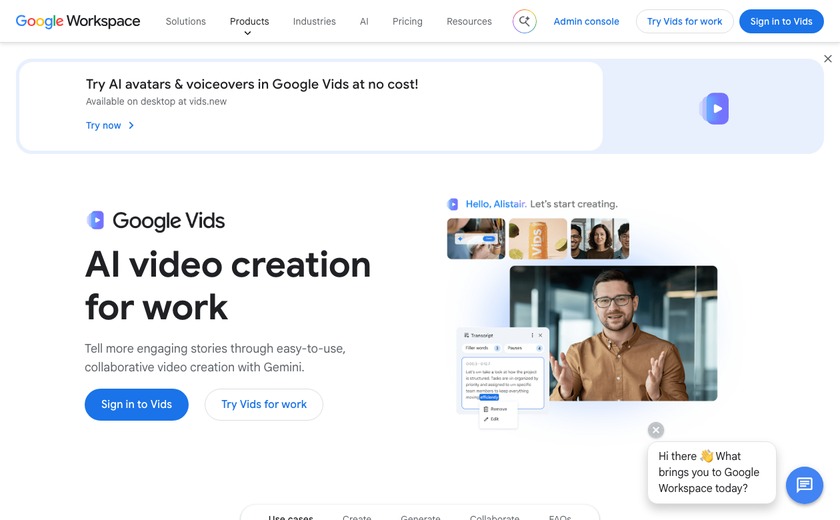840x520 pixels.
Task: Click the AI search icon in header
Action: coord(524,21)
